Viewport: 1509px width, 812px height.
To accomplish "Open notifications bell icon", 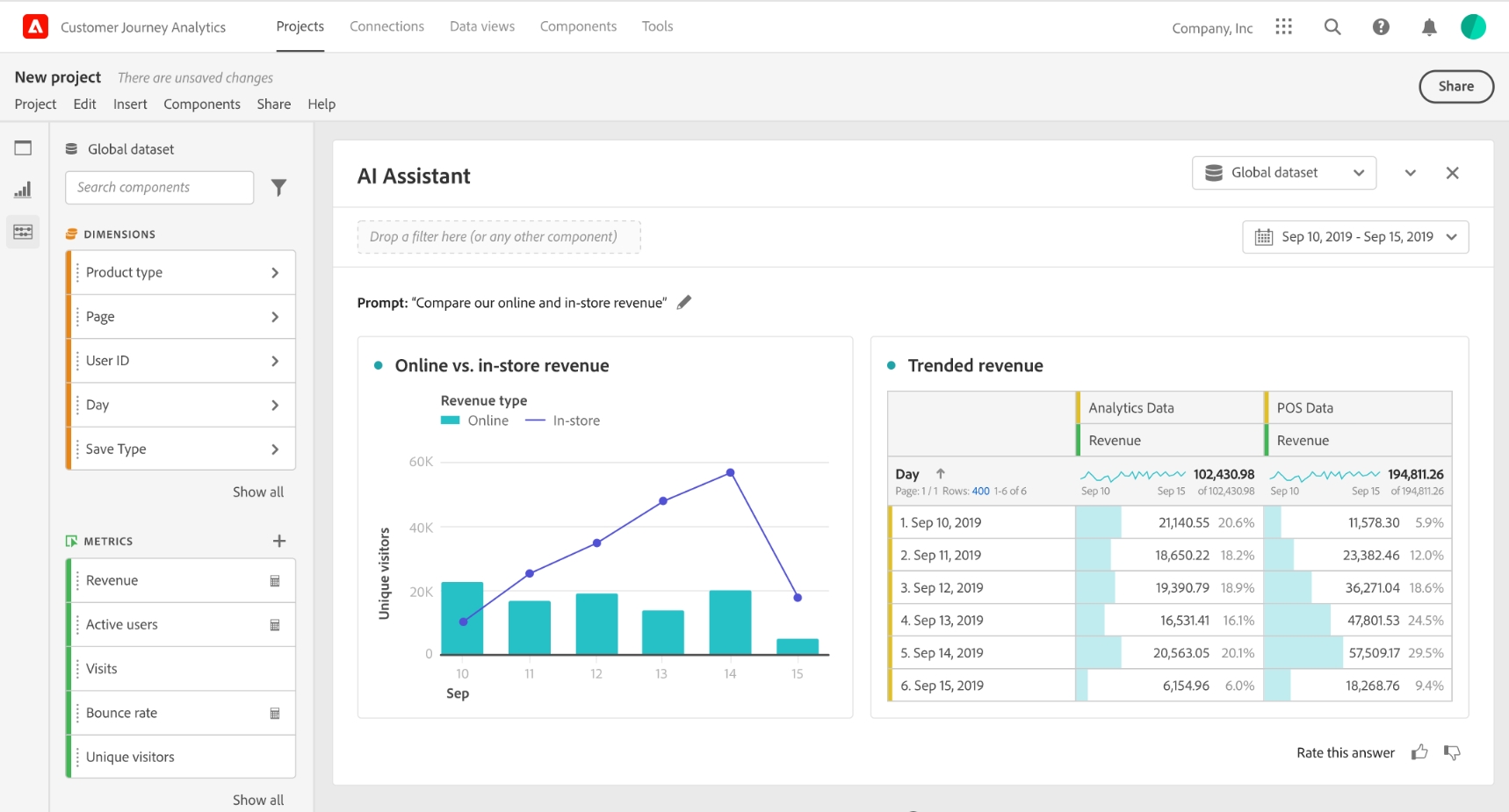I will 1429,27.
